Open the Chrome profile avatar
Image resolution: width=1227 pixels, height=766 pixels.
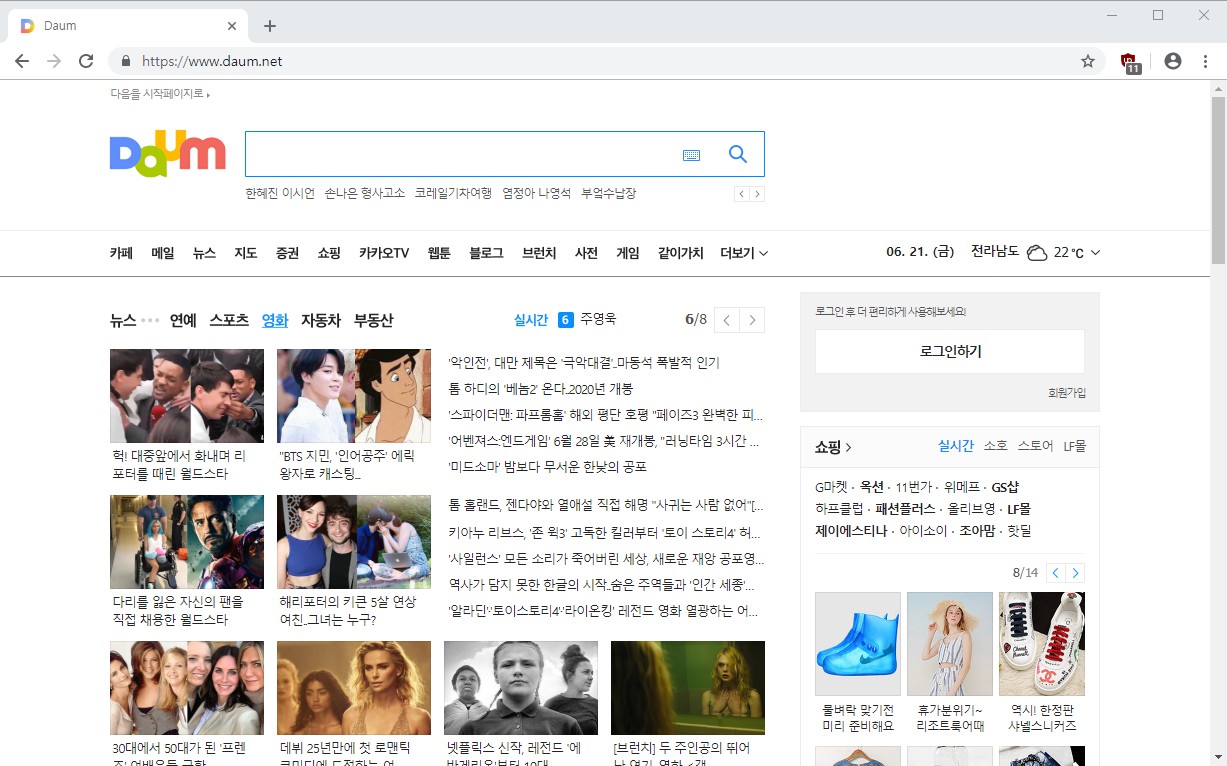1173,61
